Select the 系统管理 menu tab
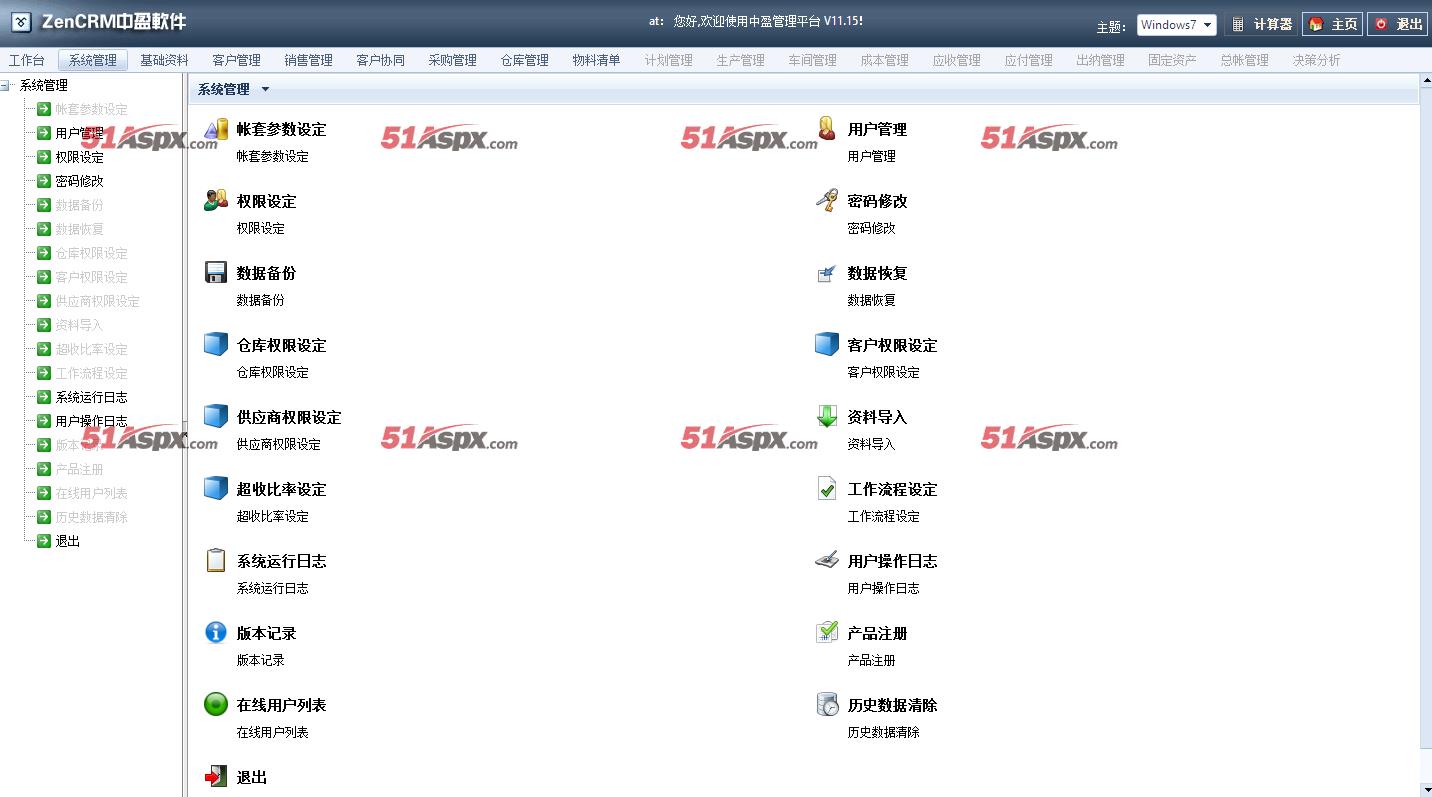1432x797 pixels. pos(93,60)
